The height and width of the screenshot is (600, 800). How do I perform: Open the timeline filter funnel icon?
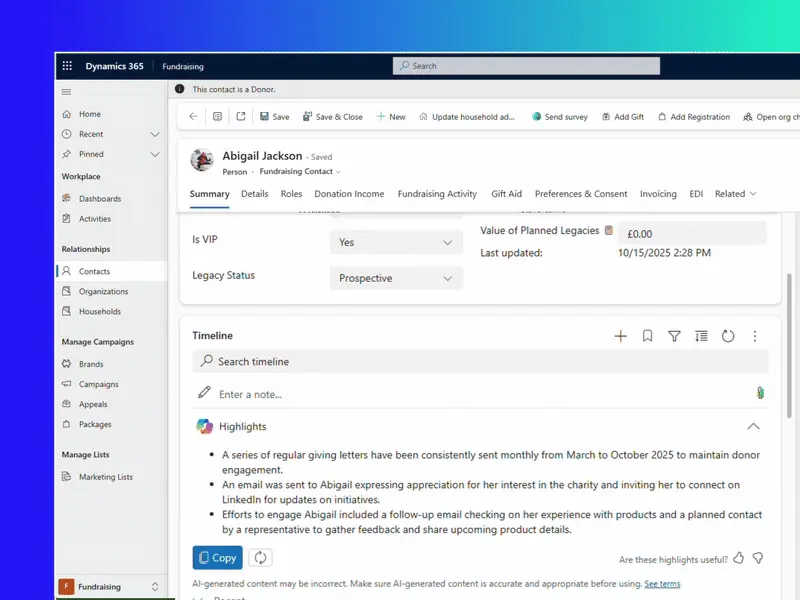[674, 336]
